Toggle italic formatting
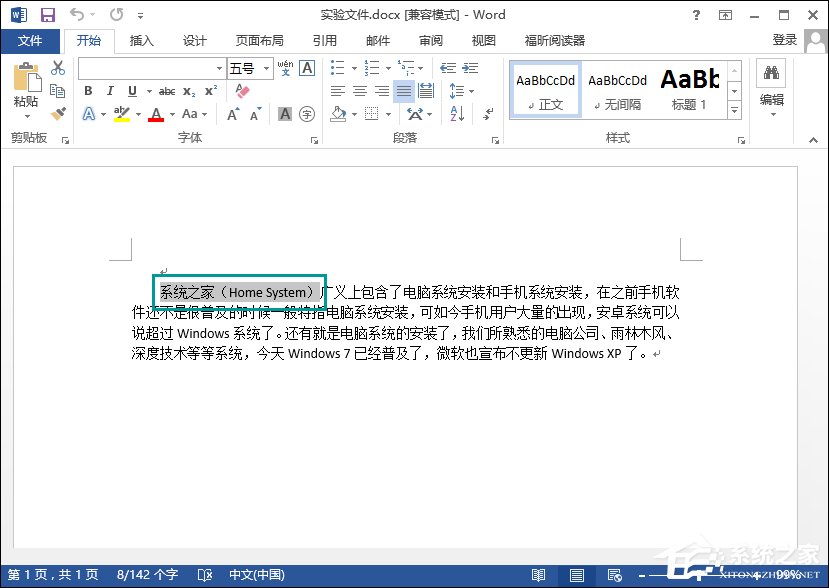829x588 pixels. tap(111, 90)
